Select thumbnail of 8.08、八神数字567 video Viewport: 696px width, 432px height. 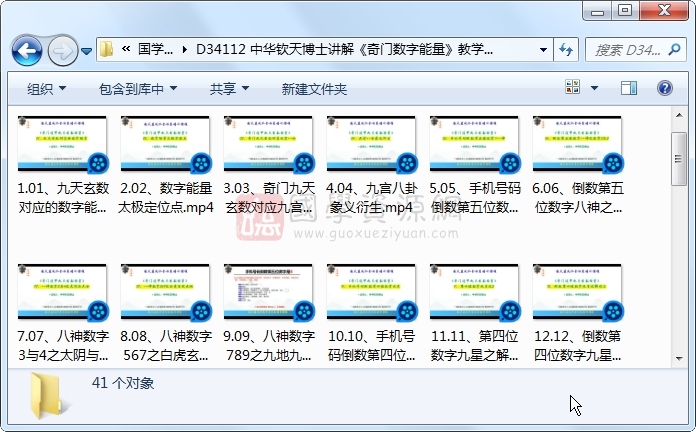pyautogui.click(x=166, y=292)
